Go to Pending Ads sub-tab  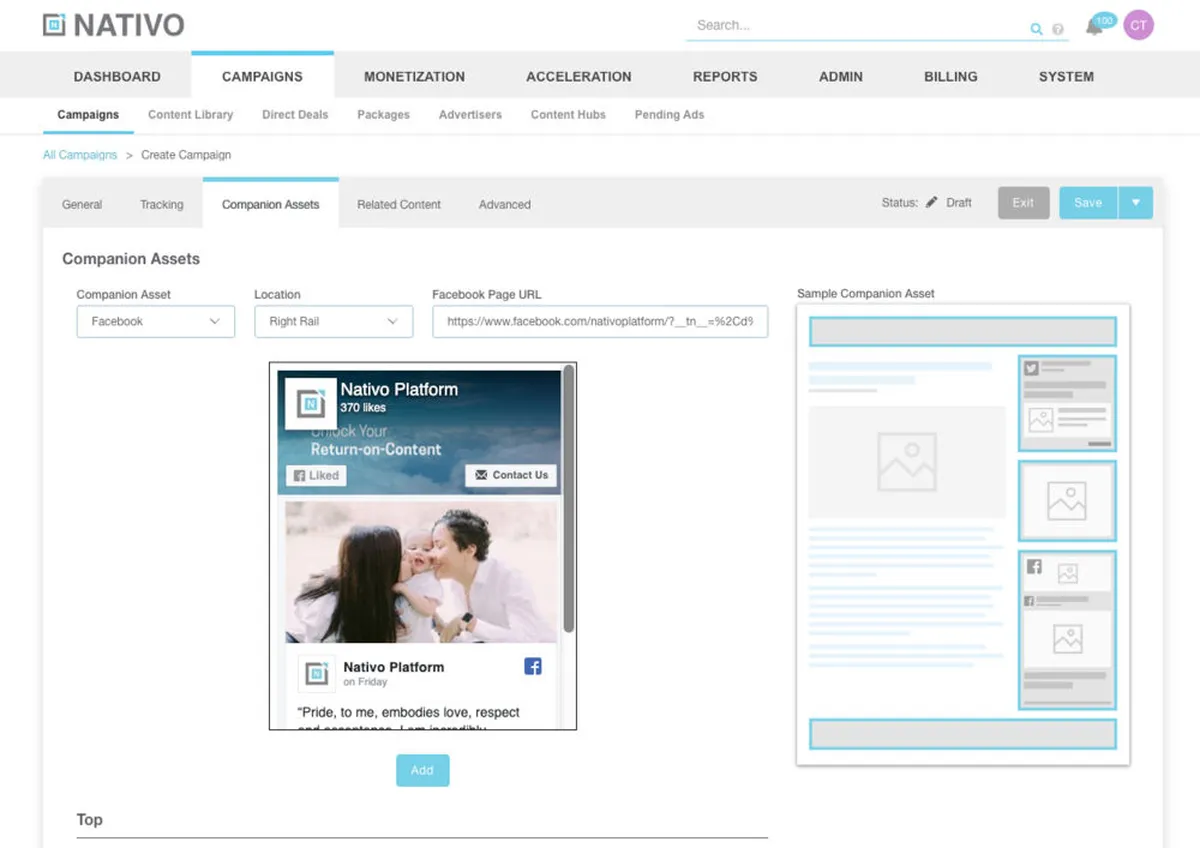coord(669,115)
